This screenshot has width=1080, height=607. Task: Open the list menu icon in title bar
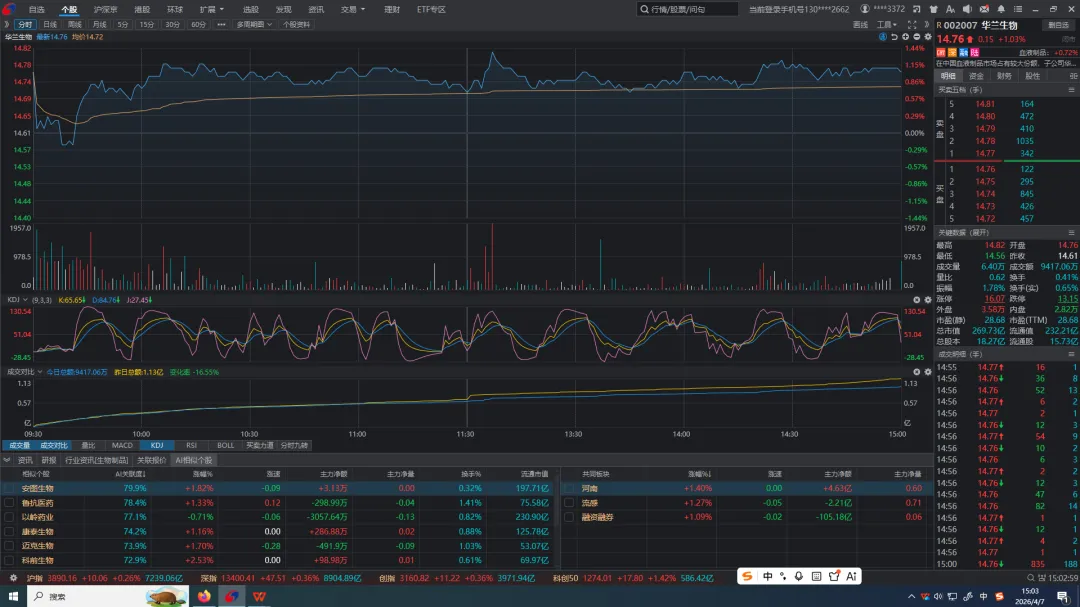click(x=1018, y=9)
